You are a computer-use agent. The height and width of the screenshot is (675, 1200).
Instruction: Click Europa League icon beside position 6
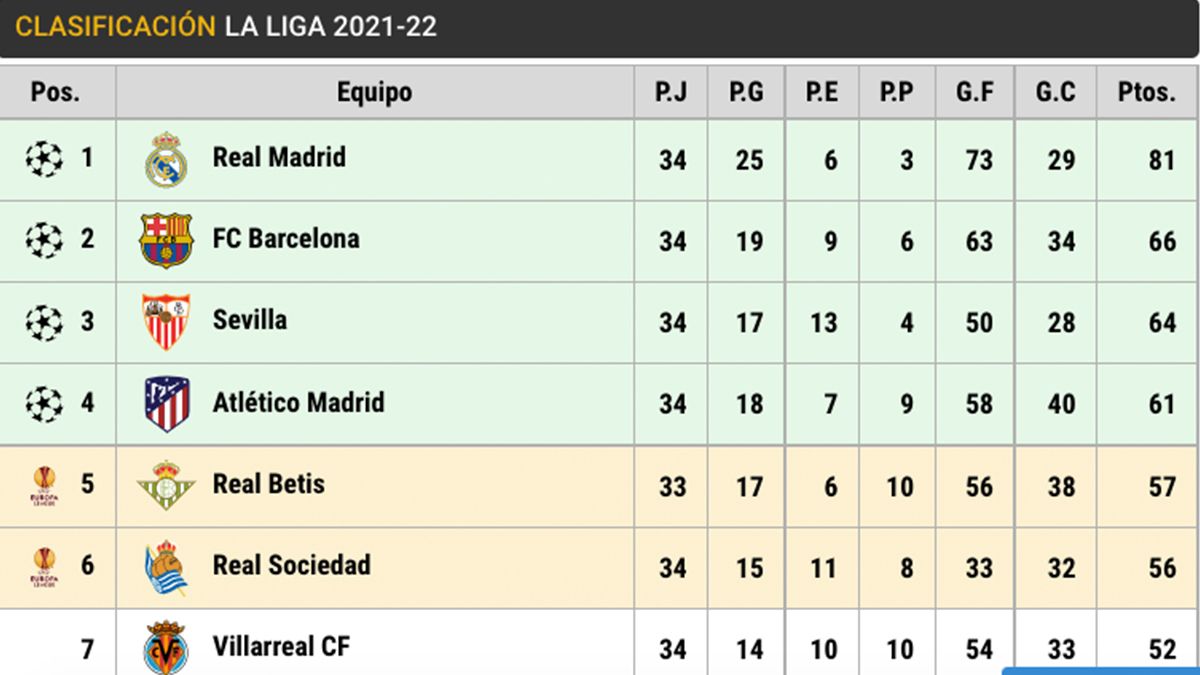point(44,567)
